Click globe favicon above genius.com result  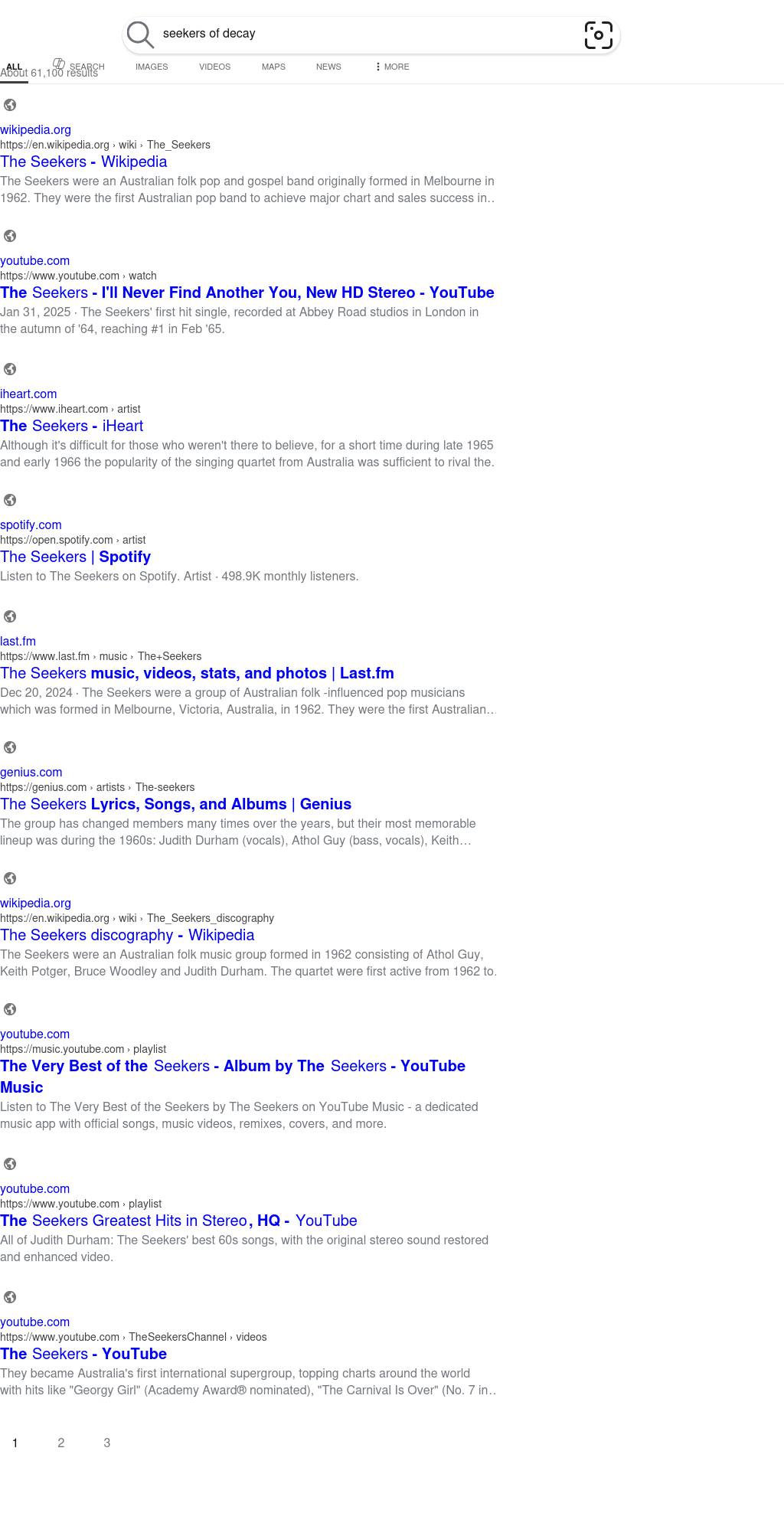click(10, 747)
